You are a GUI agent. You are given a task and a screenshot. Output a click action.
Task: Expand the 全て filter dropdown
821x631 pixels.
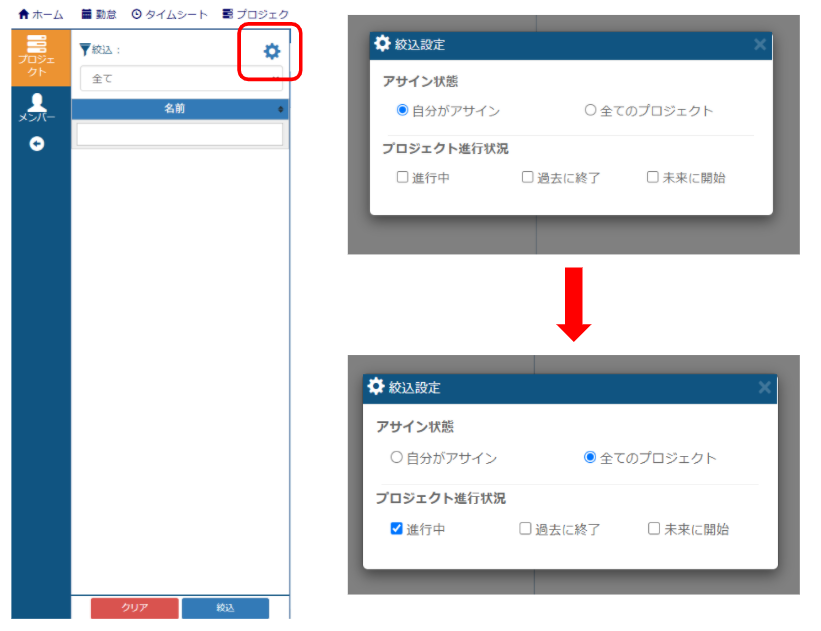[x=181, y=79]
